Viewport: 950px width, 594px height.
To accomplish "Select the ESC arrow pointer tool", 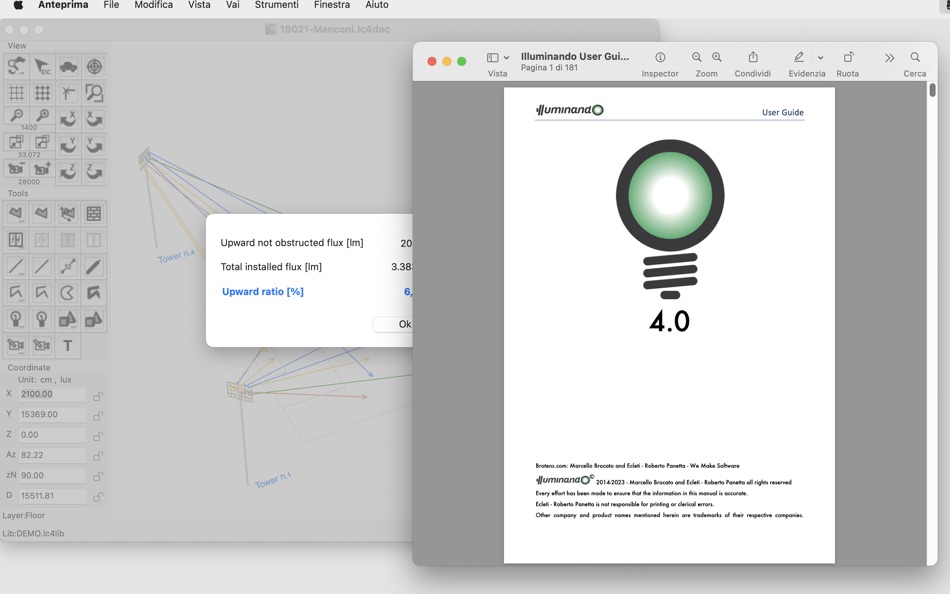I will click(x=42, y=66).
